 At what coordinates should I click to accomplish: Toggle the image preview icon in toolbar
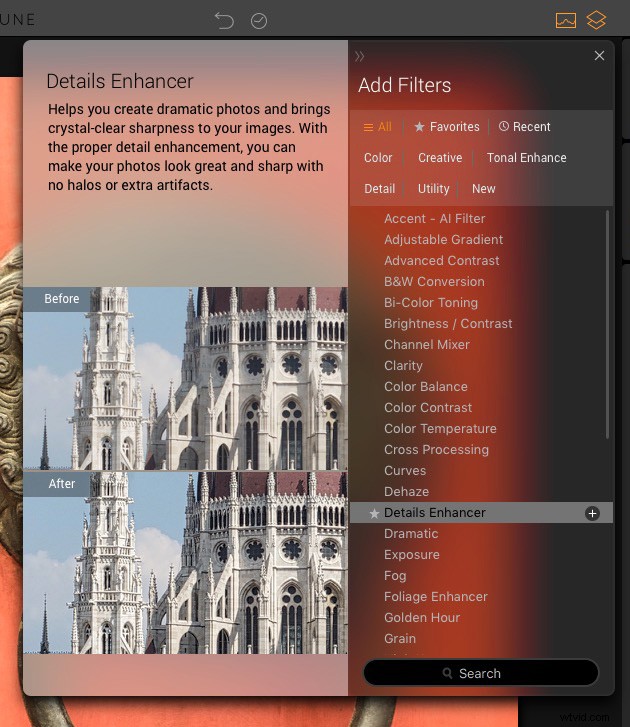click(566, 20)
